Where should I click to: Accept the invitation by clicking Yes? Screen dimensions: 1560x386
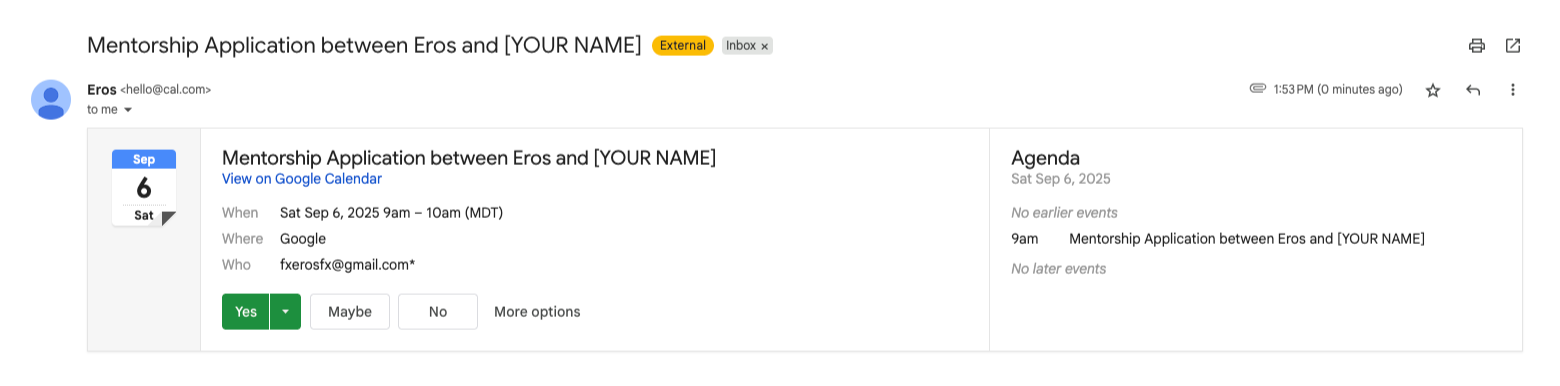246,312
